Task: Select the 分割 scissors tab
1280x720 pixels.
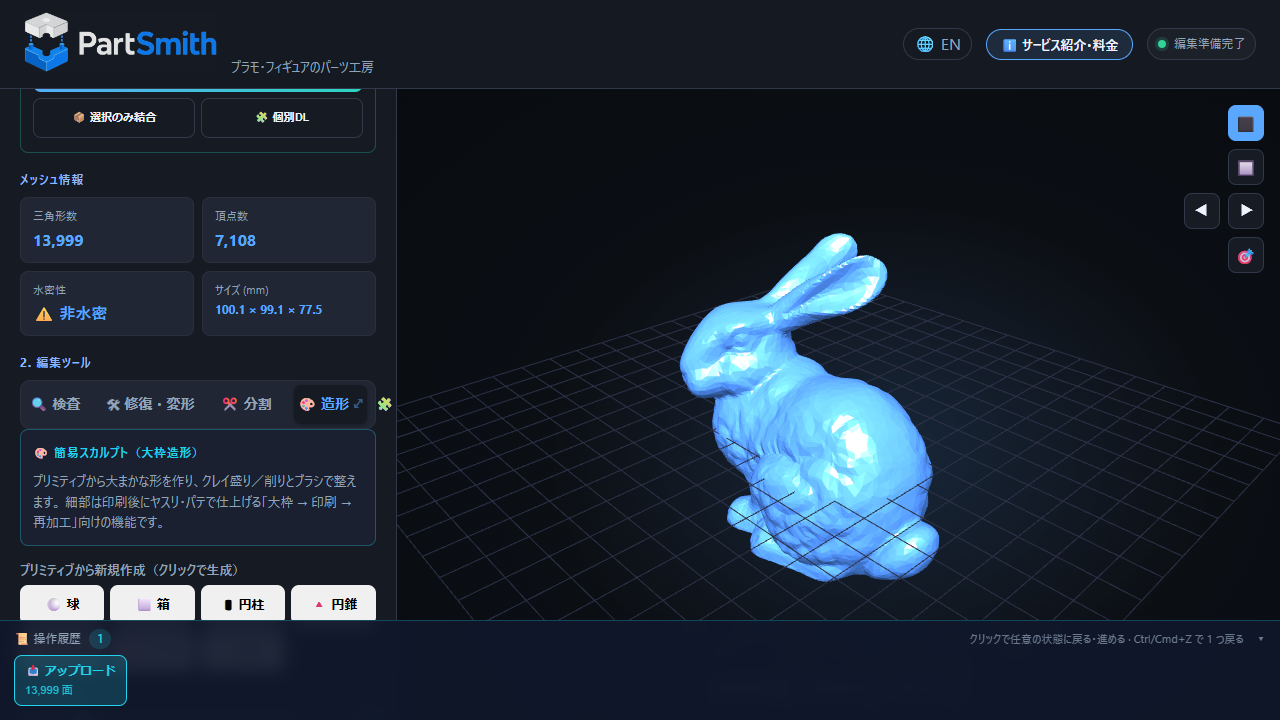Action: click(x=247, y=404)
